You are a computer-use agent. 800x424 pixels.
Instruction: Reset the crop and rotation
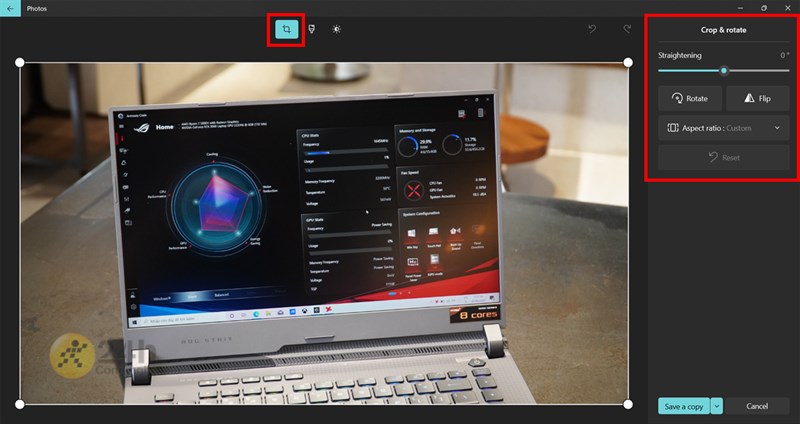point(723,158)
